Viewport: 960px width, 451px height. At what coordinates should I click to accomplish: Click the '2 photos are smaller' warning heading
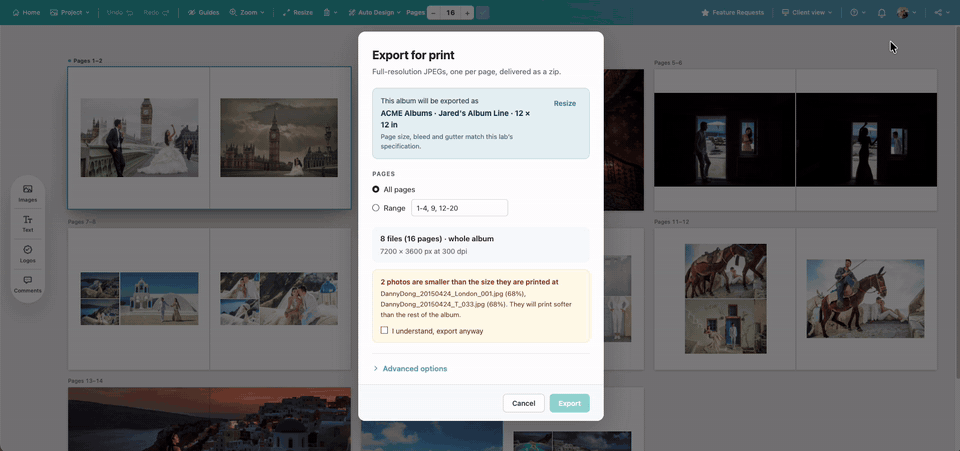click(x=469, y=282)
